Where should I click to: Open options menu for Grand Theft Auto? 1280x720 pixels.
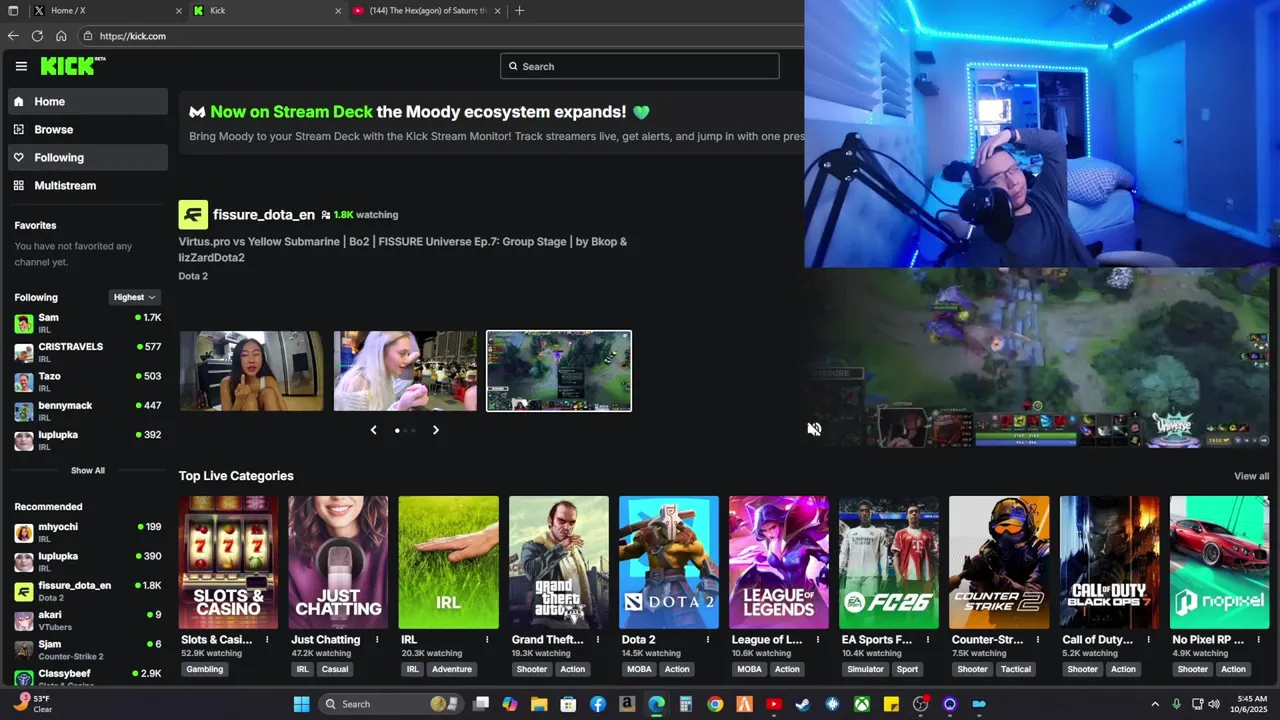tap(597, 640)
